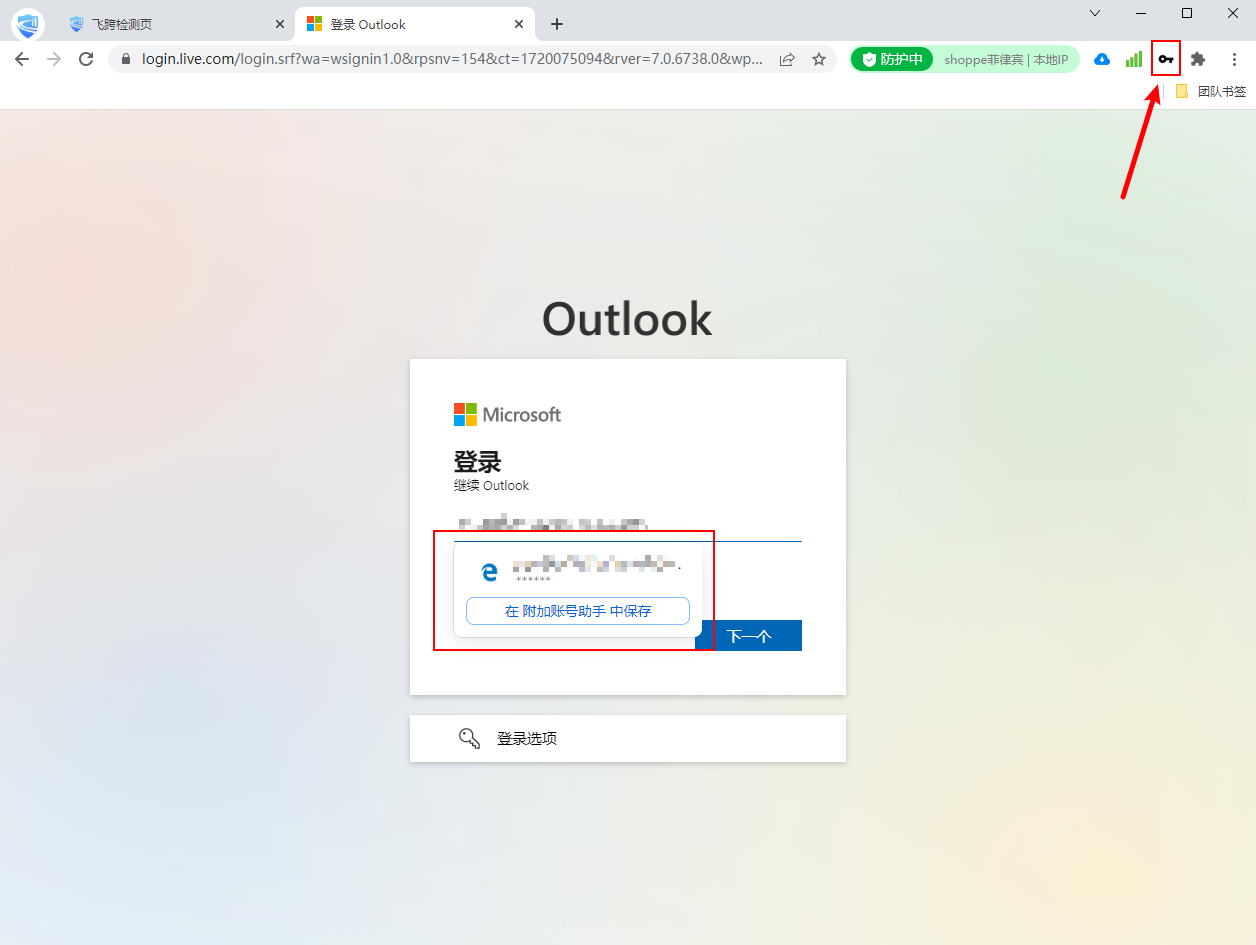Bookmark this page with the star icon
This screenshot has height=945, width=1256.
pos(819,59)
